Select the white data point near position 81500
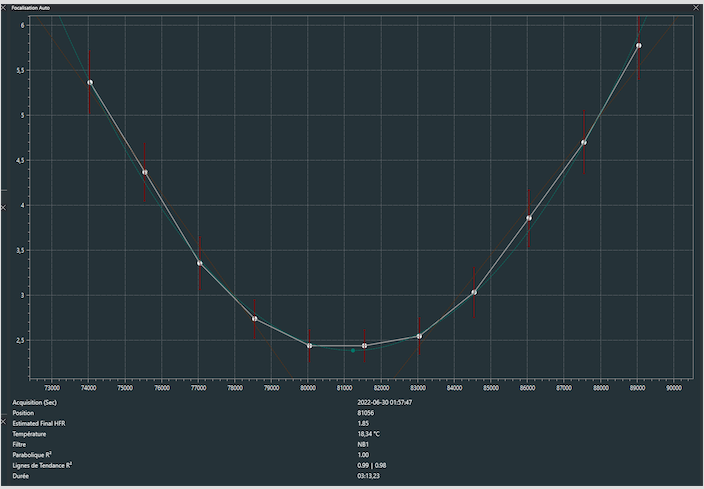The height and width of the screenshot is (489, 704). pyautogui.click(x=364, y=346)
